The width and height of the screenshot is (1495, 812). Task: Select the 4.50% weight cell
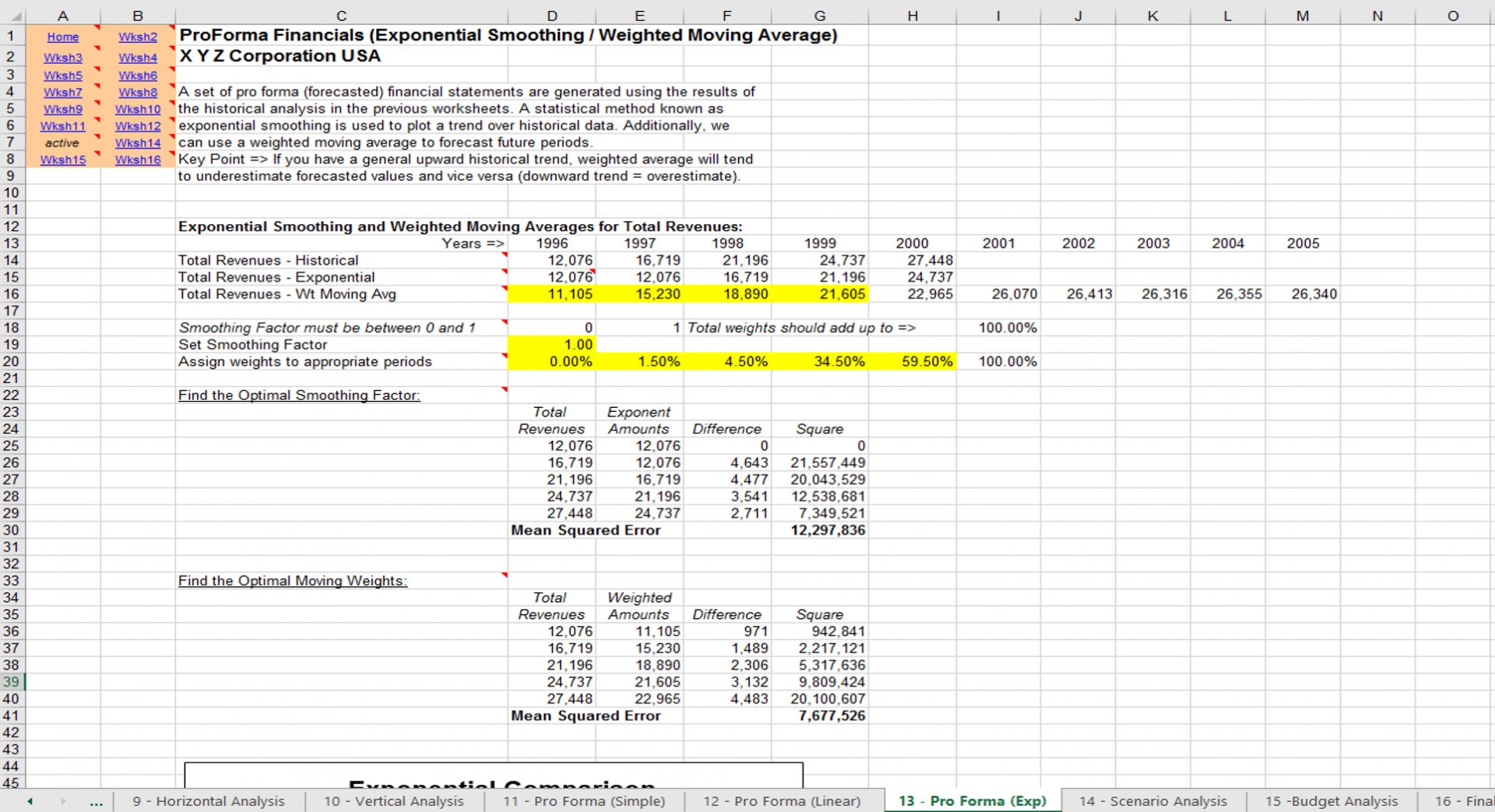pos(728,362)
